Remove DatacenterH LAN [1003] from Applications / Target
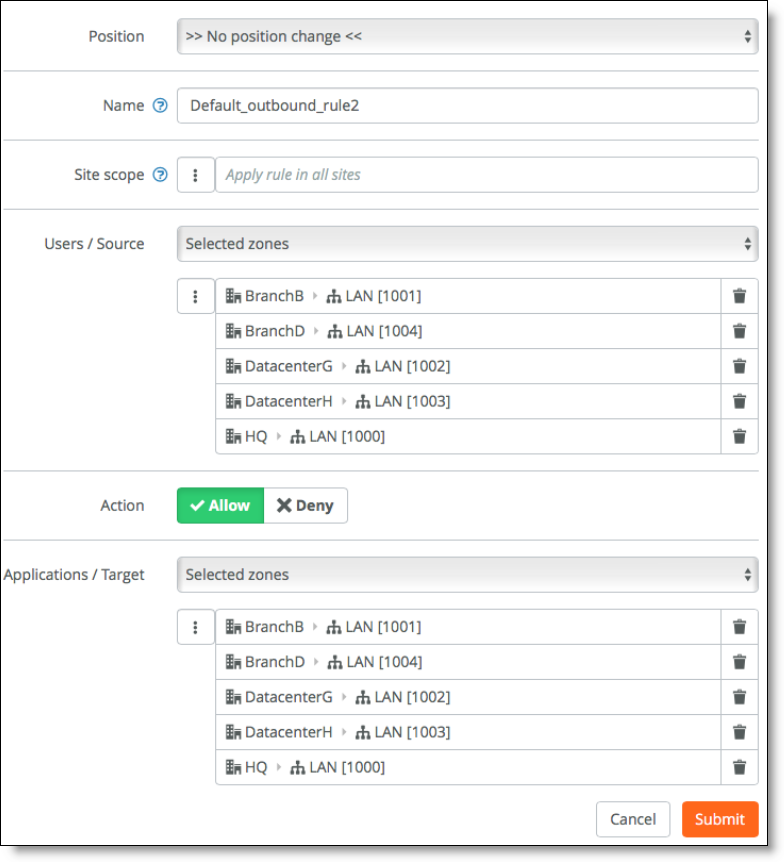Viewport: 784px width, 862px height. 739,732
